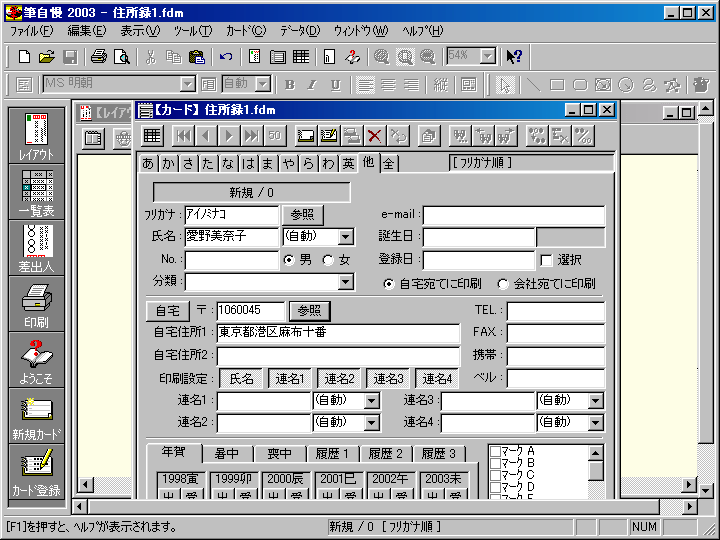Choose 会社宛てに印刷 option
Screen dimensions: 720x540
pyautogui.click(x=503, y=284)
